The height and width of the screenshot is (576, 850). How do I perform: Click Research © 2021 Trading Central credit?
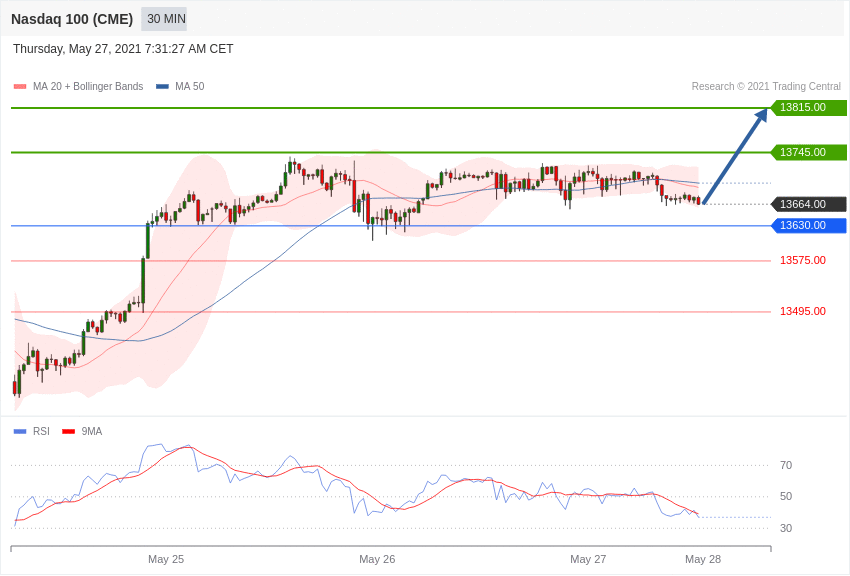(x=766, y=86)
